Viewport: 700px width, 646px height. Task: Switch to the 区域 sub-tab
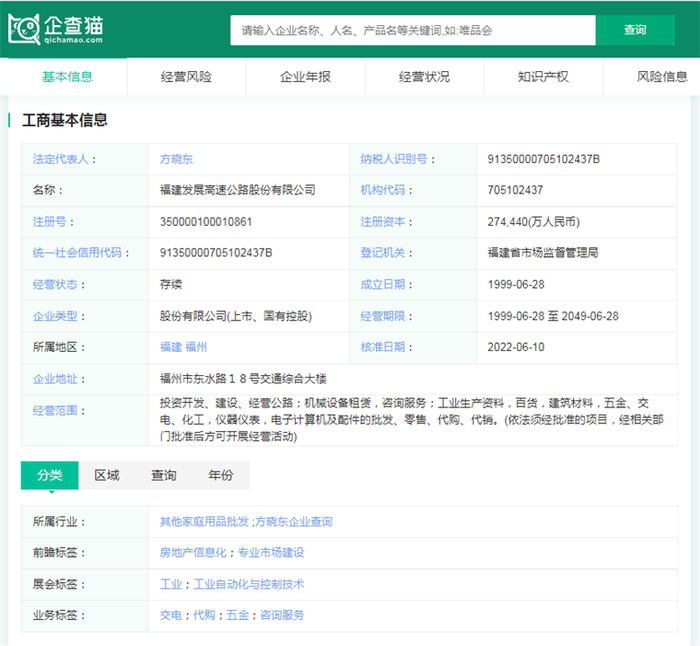point(106,475)
